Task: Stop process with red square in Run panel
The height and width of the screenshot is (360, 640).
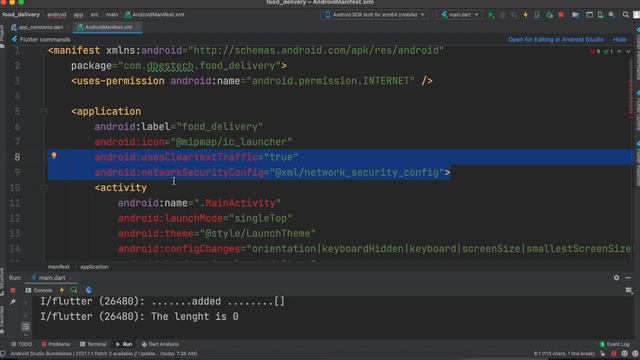Action: (x=13, y=290)
